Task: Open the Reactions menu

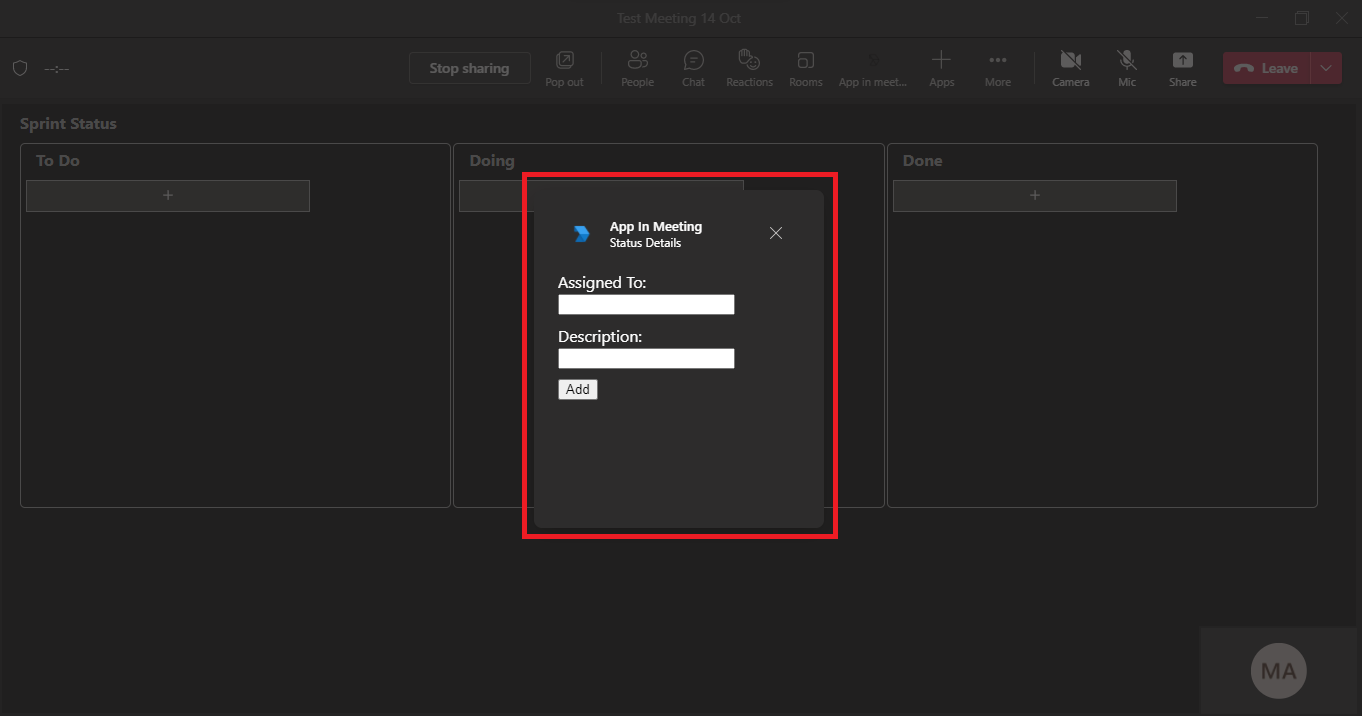Action: [749, 68]
